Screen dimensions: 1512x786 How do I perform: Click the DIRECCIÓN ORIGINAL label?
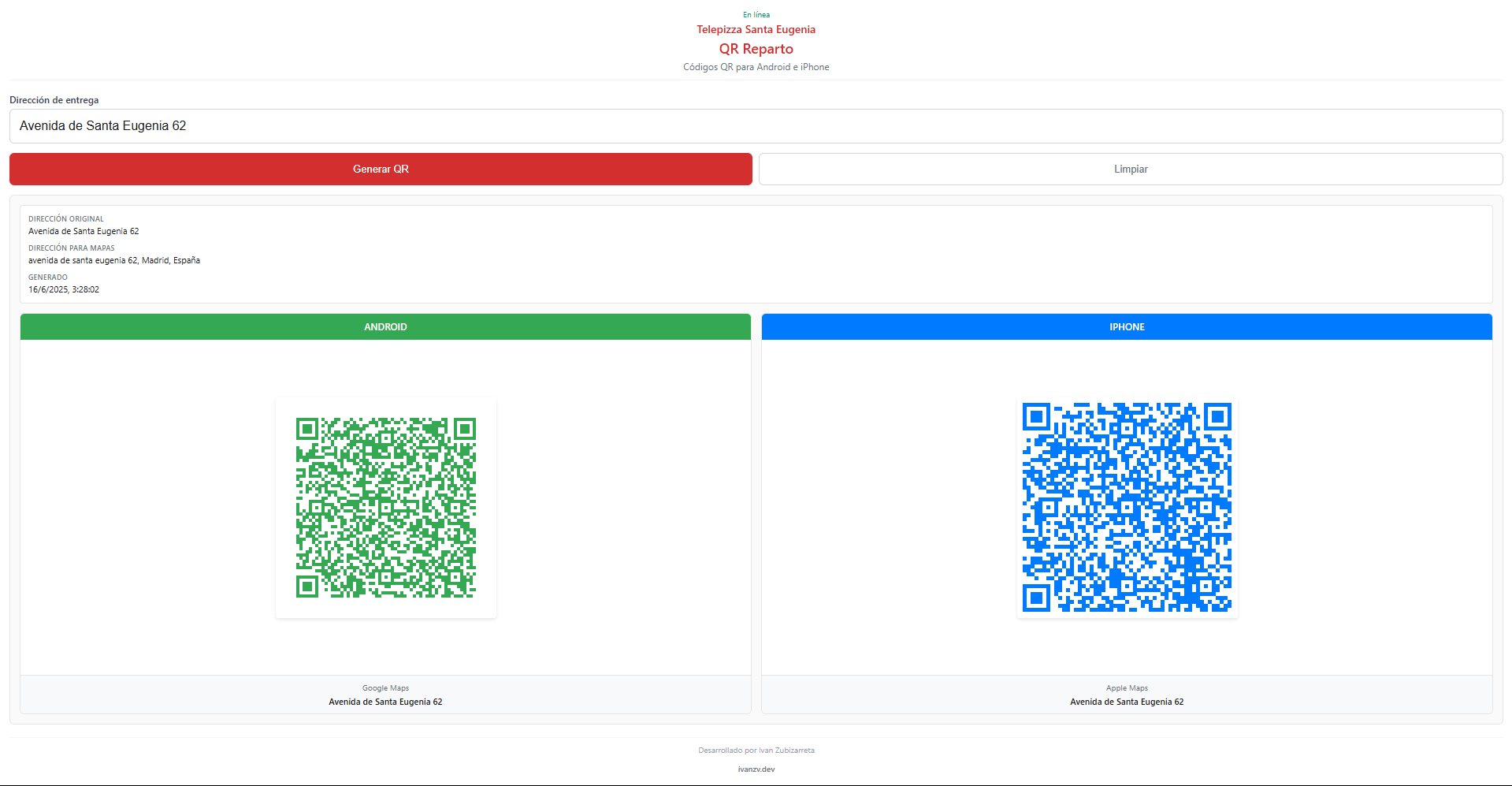point(66,218)
